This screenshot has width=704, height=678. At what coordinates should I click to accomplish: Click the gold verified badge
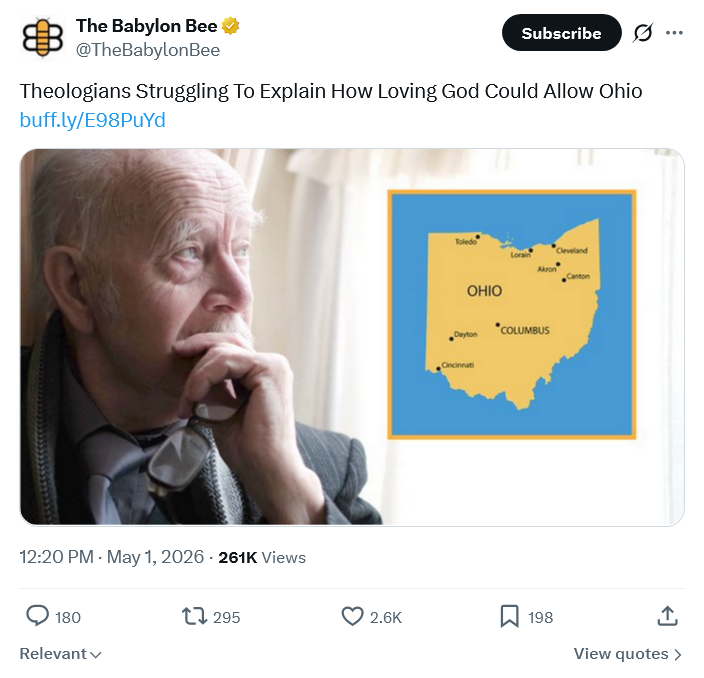[231, 26]
